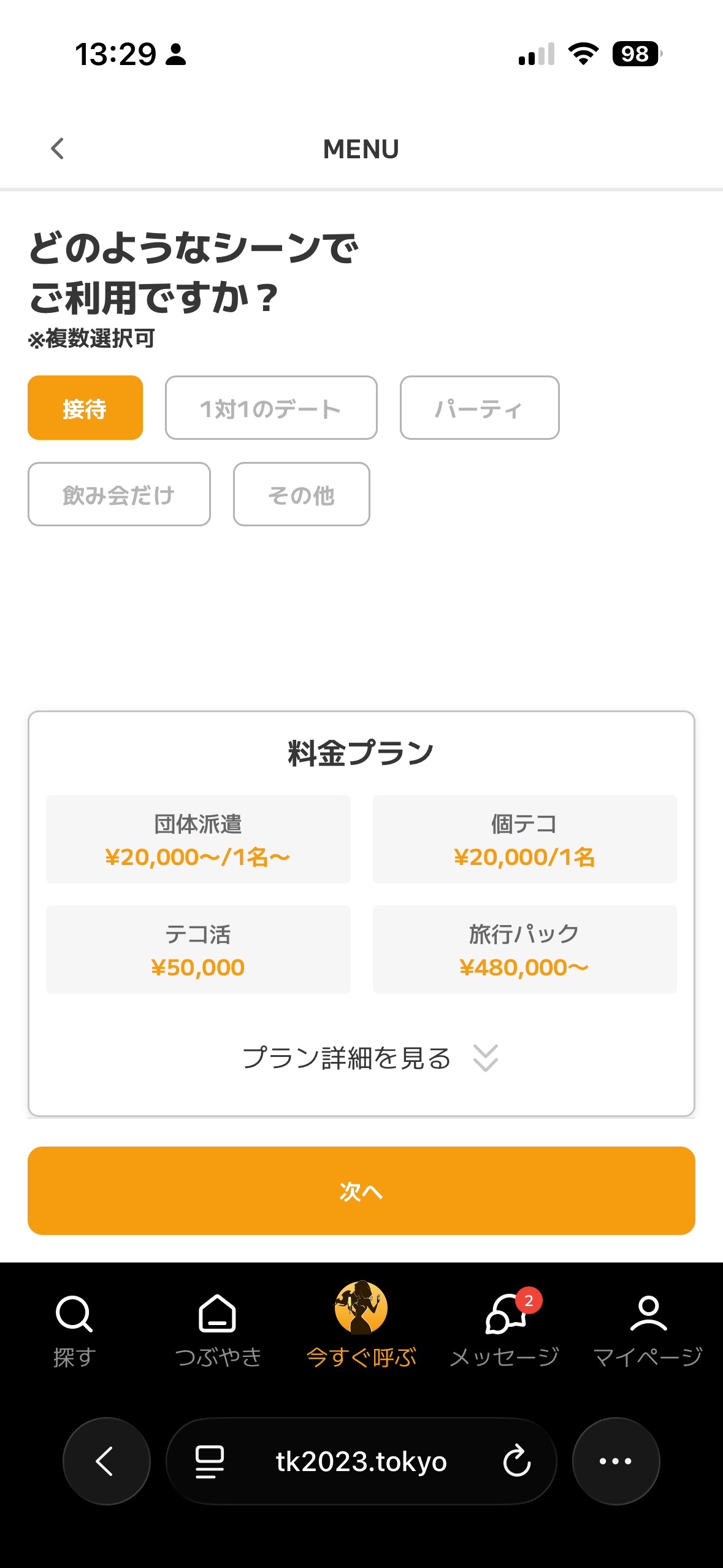Viewport: 723px width, 1568px height.
Task: Open browser more options (three dots)
Action: coord(616,1461)
